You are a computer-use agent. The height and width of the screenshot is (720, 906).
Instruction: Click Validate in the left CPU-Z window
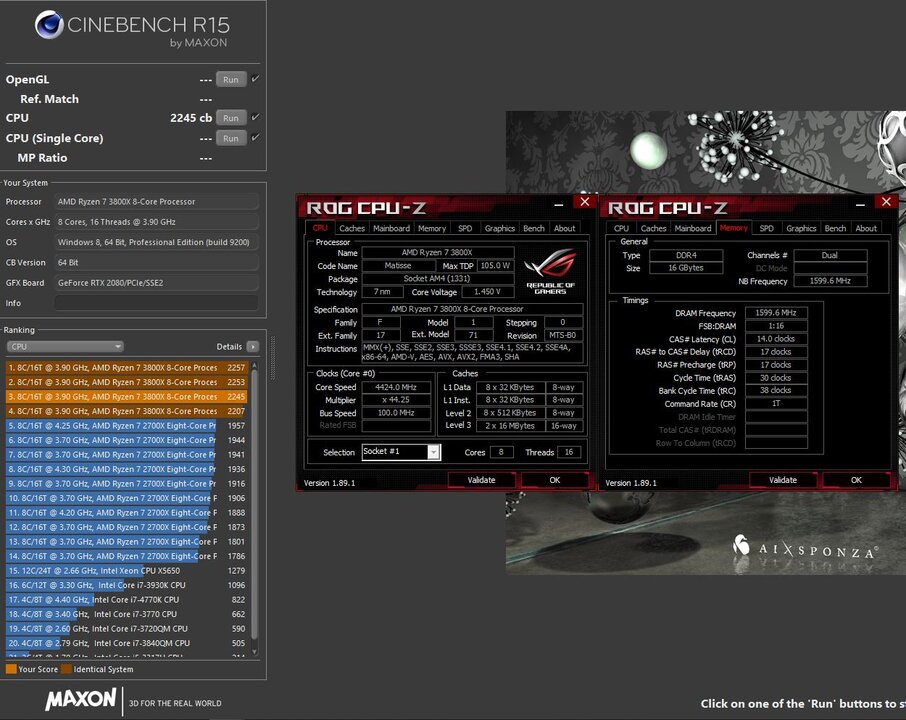click(x=481, y=480)
